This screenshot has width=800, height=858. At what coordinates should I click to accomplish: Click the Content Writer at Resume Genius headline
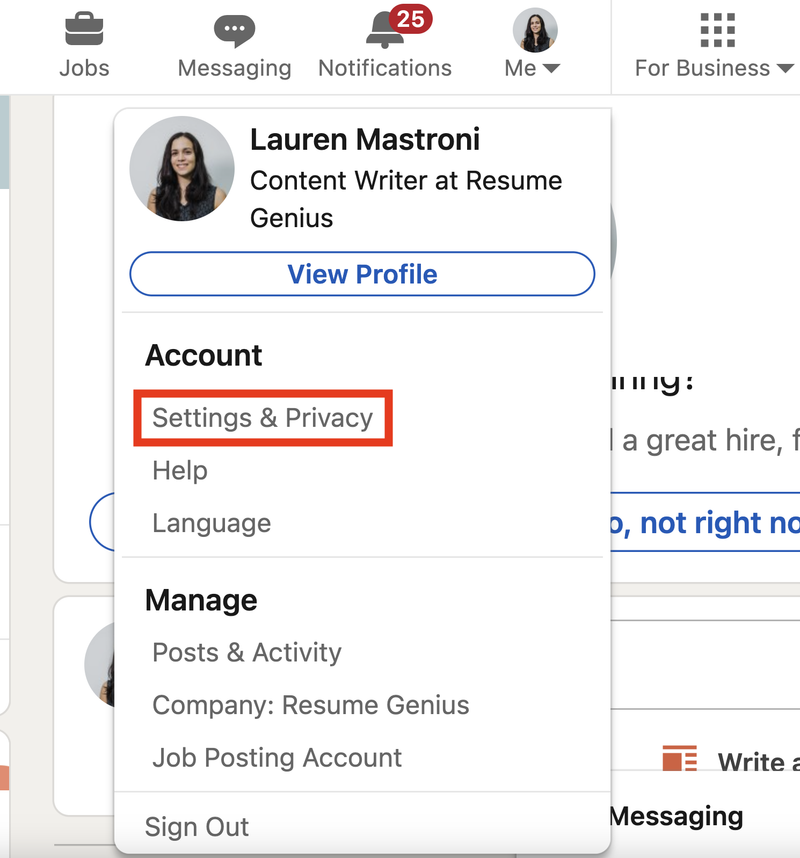pos(406,199)
